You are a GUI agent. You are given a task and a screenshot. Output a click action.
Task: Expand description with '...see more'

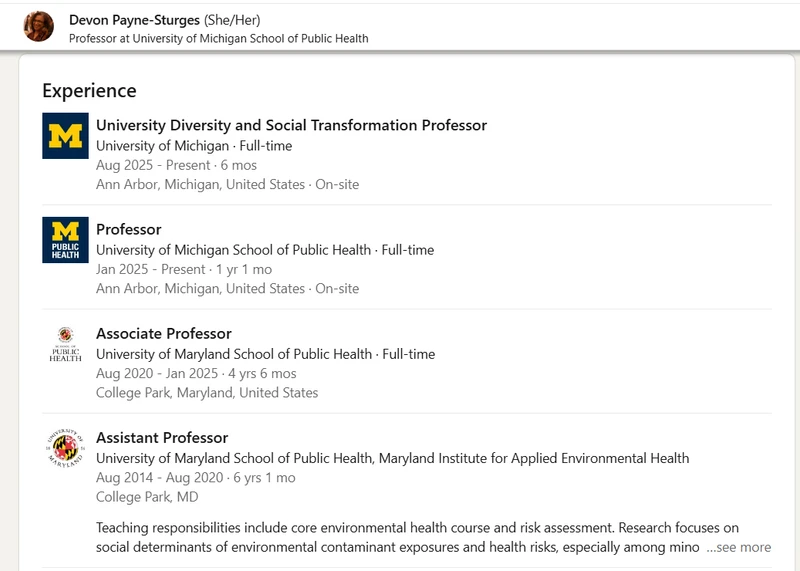(x=739, y=547)
